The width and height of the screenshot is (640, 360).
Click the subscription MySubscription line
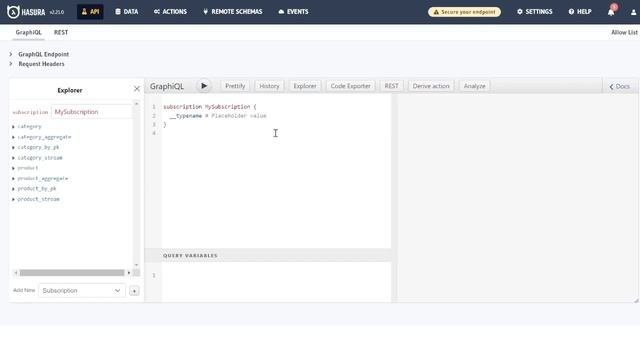coord(210,107)
